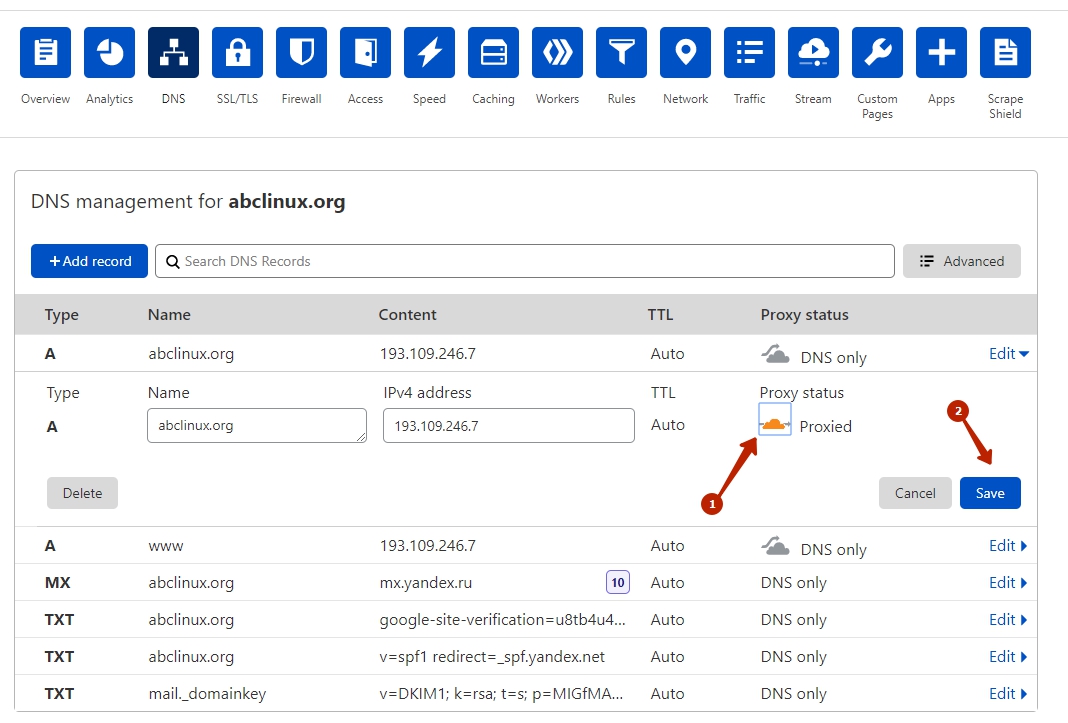Image resolution: width=1068 pixels, height=723 pixels.
Task: Open the Speed lightning bolt icon
Action: (x=430, y=53)
